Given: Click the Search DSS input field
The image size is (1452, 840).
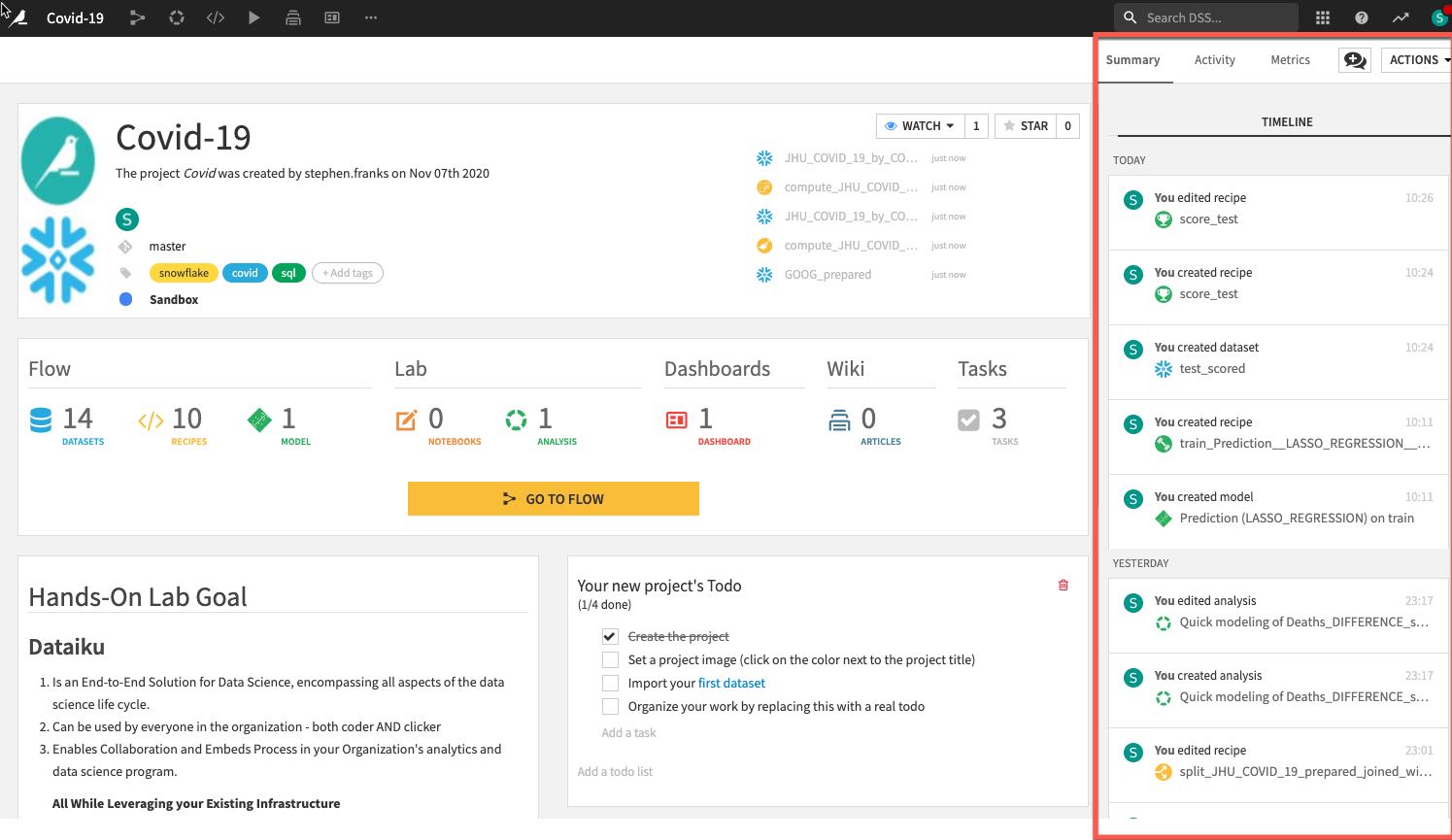Looking at the screenshot, I should point(1214,17).
